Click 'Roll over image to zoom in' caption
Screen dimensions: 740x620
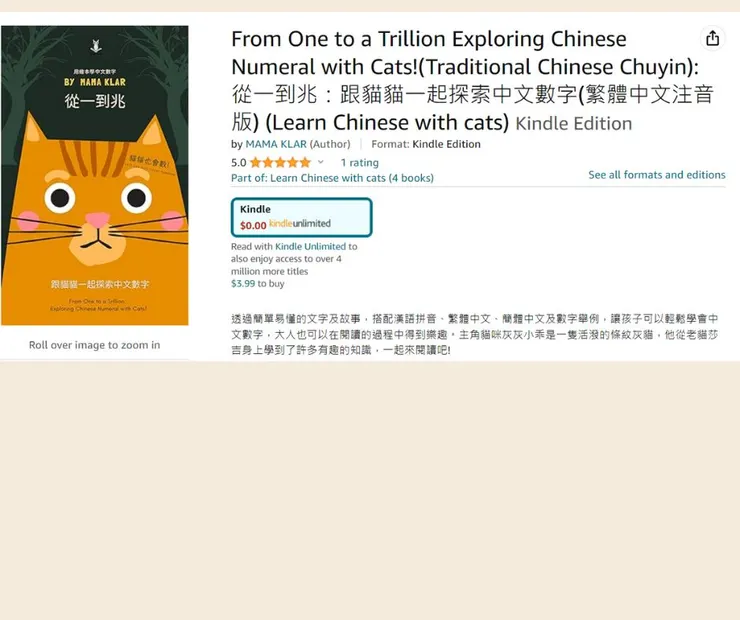pos(94,345)
